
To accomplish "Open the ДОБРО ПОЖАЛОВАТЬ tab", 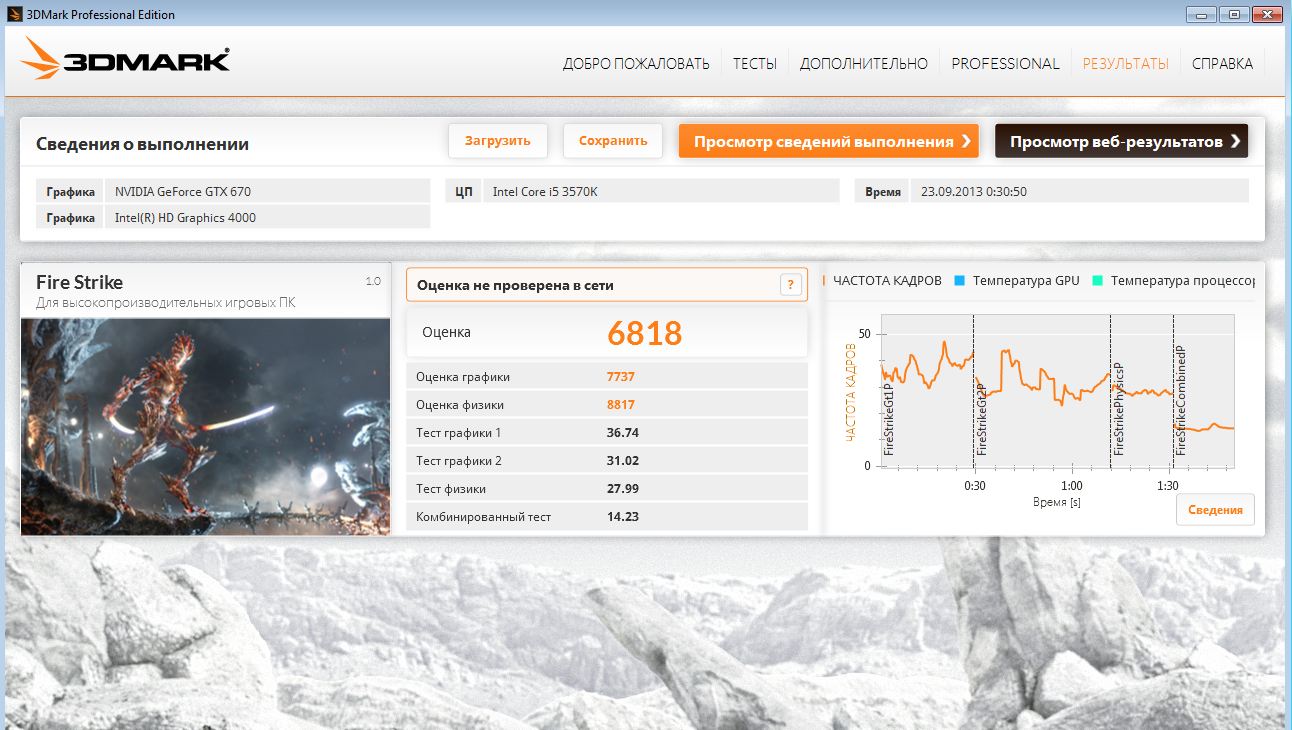I will 636,63.
